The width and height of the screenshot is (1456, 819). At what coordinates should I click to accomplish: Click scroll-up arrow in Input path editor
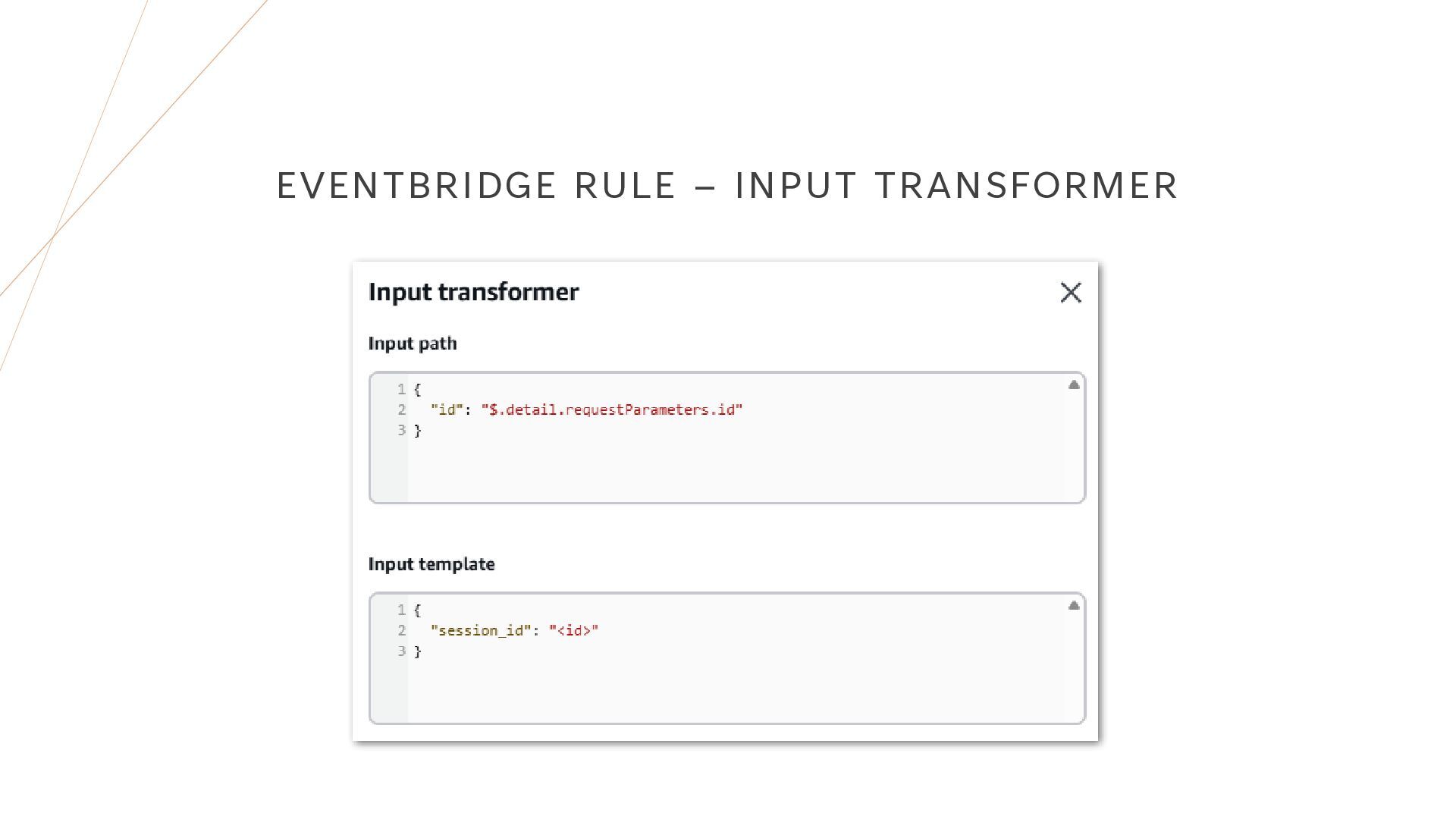[x=1074, y=385]
